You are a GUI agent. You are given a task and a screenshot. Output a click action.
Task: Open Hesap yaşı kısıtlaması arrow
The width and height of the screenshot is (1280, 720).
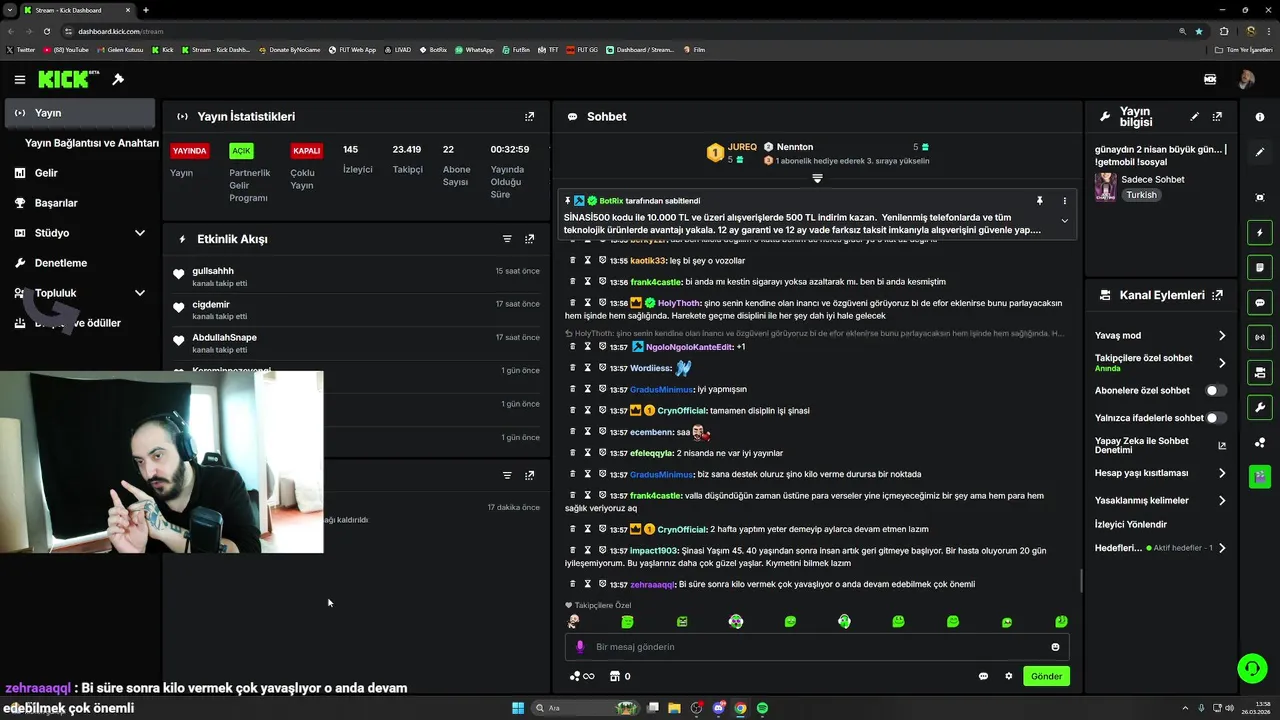click(1221, 473)
